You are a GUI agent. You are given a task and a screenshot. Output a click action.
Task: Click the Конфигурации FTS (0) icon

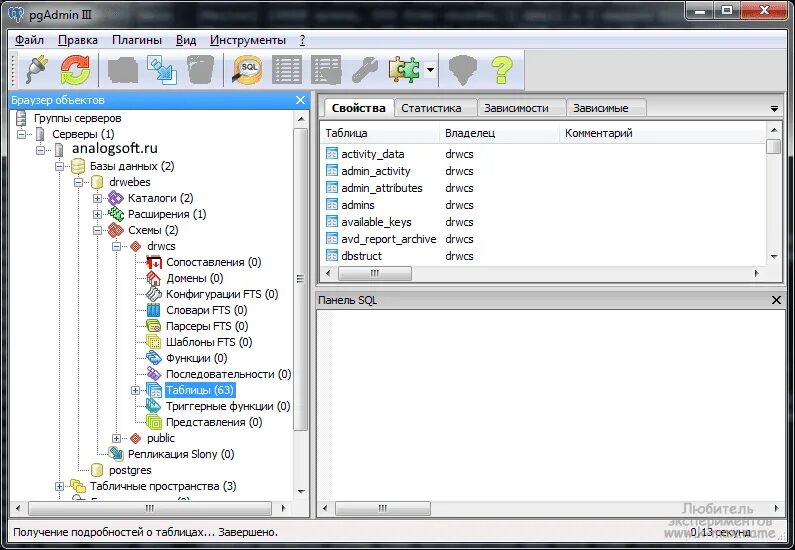(154, 294)
